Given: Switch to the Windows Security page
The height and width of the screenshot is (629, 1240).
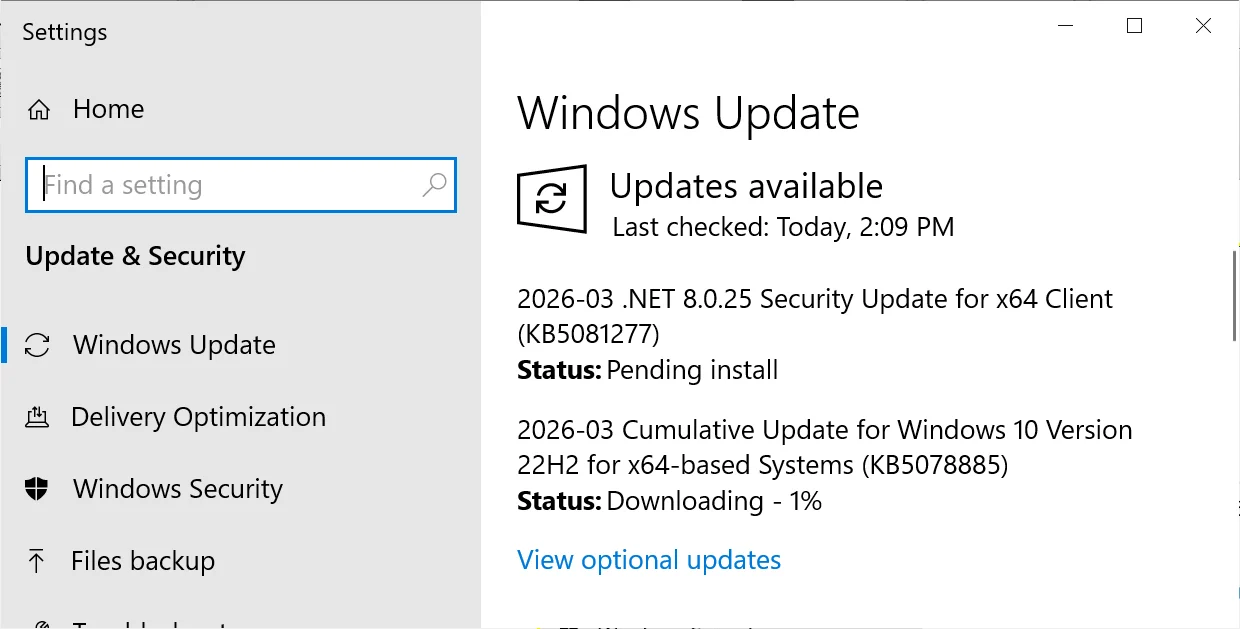Looking at the screenshot, I should pos(176,488).
